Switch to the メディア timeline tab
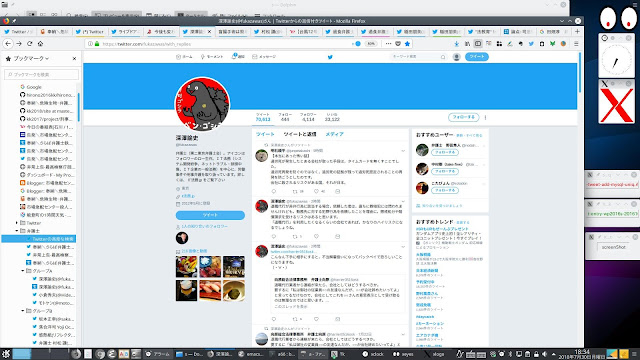Screen dimensions: 640x360 pyautogui.click(x=334, y=134)
